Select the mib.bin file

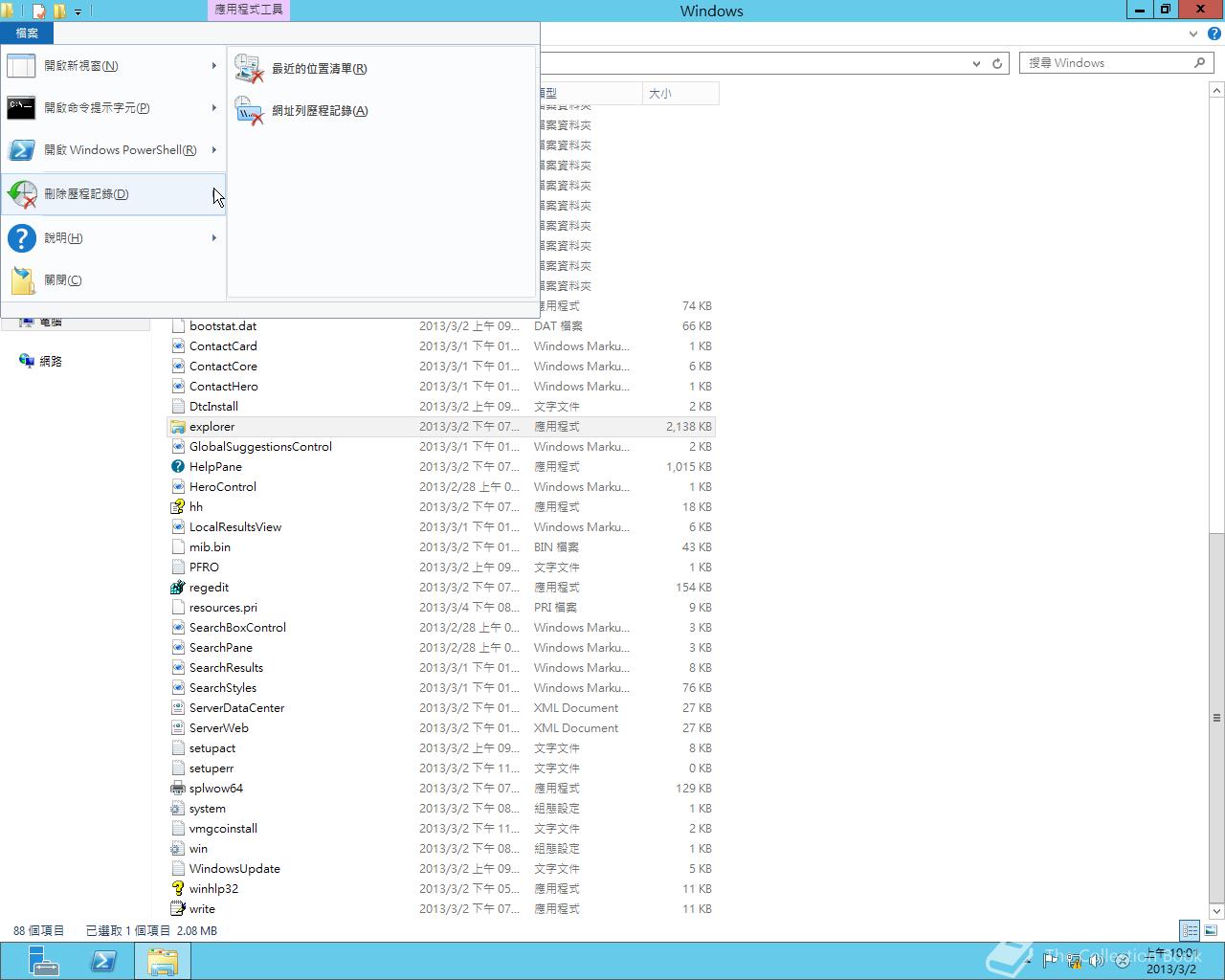coord(441,547)
